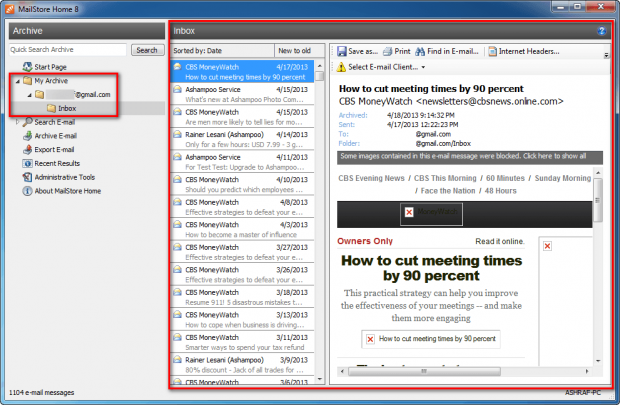Open the CBS This Morning link
The height and width of the screenshot is (405, 620).
(x=445, y=178)
